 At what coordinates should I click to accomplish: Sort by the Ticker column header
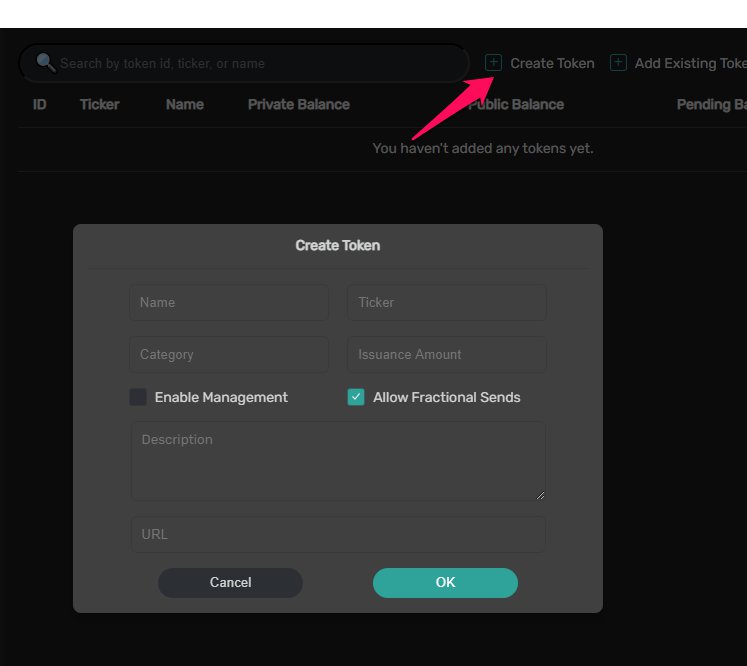(x=99, y=104)
